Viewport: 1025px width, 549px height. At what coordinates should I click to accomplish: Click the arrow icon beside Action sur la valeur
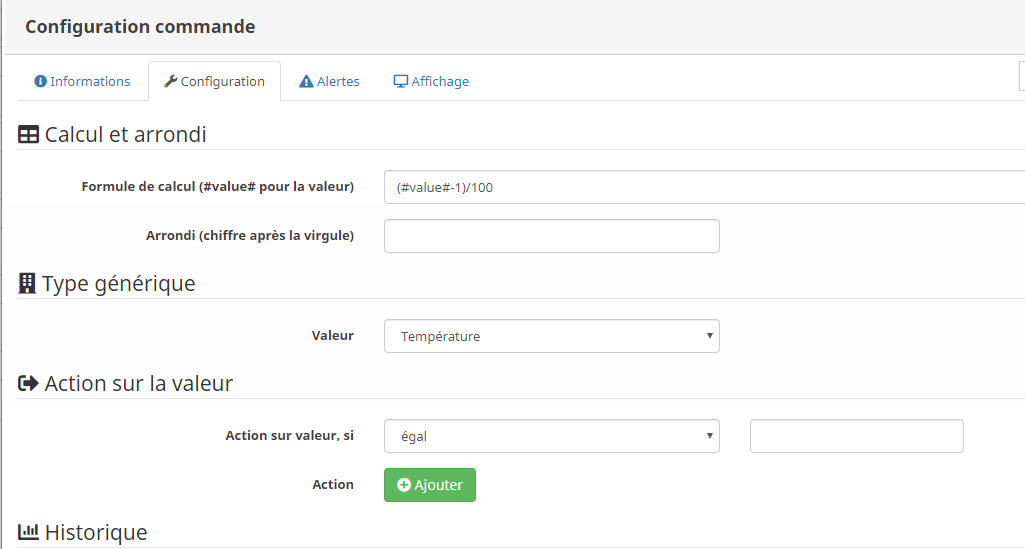[29, 383]
